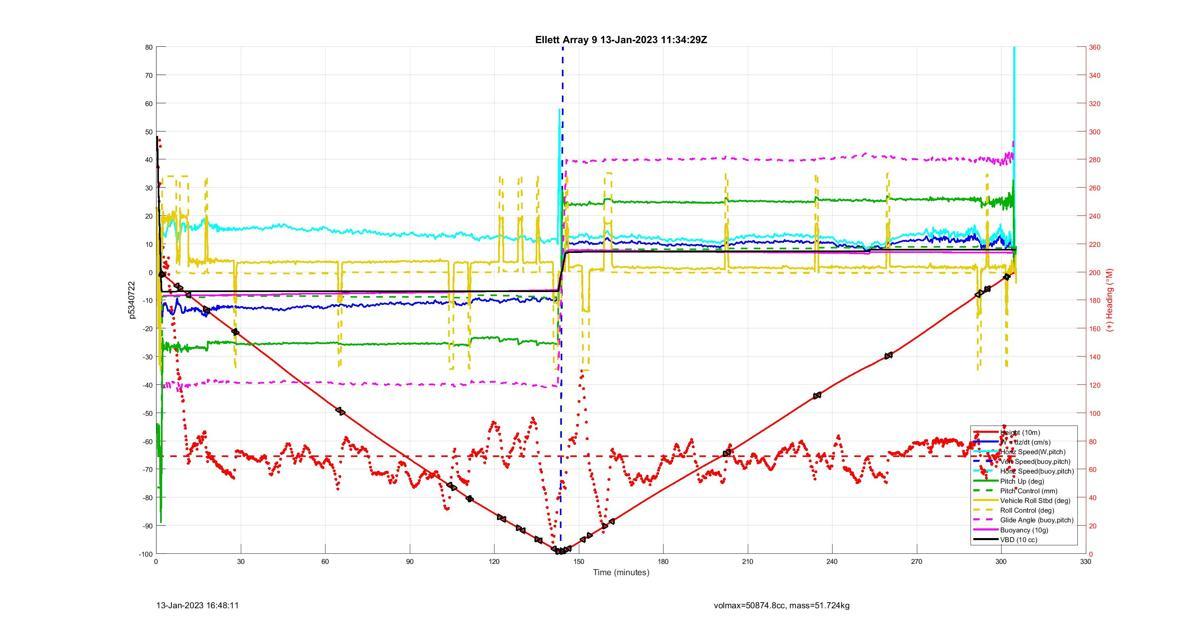This screenshot has width=1200, height=622.
Task: Click the left y-axis tick label '-50'
Action: (147, 413)
